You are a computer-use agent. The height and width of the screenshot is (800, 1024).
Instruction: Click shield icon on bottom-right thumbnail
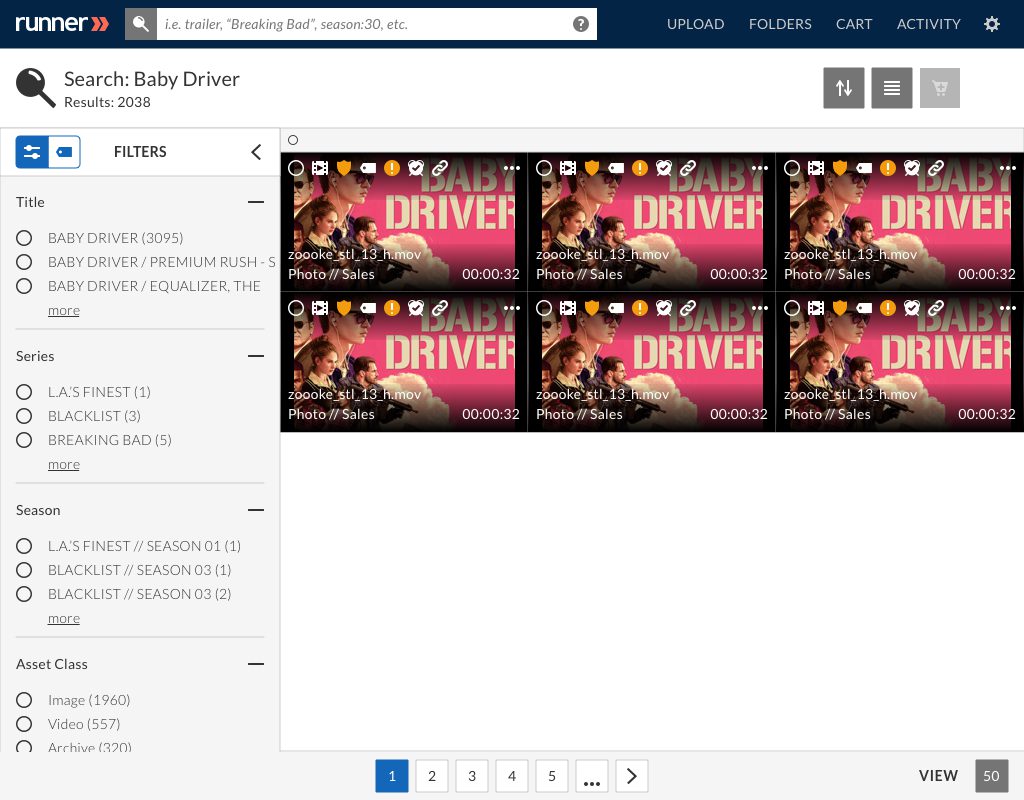[x=840, y=308]
